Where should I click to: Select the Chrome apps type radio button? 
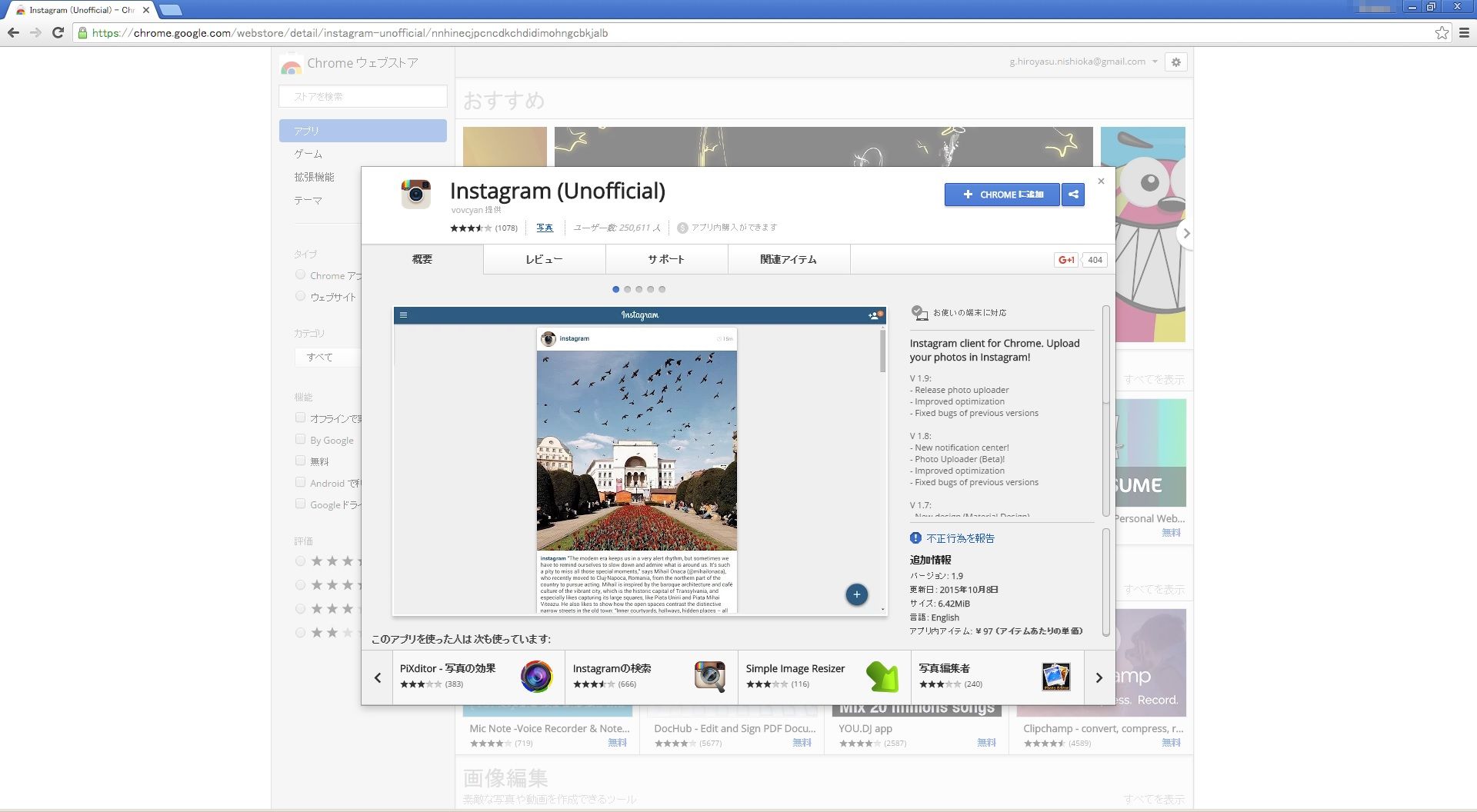coord(300,275)
